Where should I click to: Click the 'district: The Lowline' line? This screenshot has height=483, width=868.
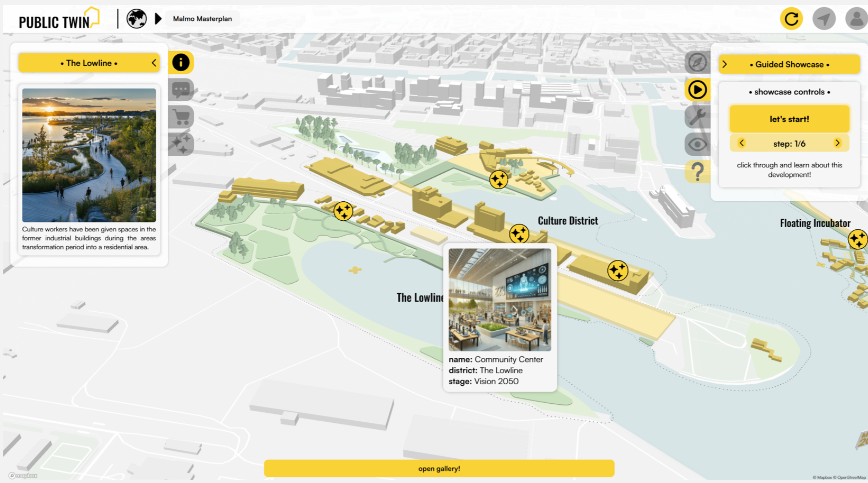tap(485, 370)
